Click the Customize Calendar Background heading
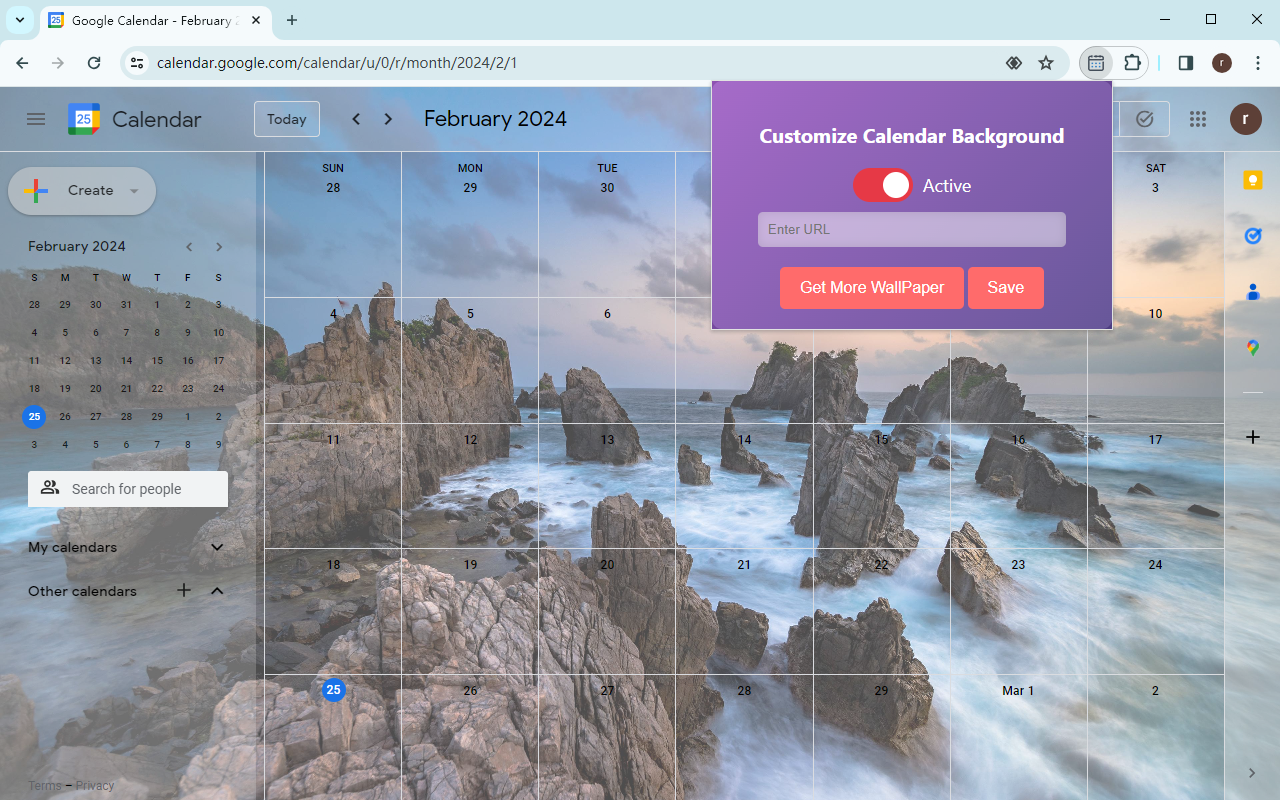This screenshot has width=1280, height=800. (912, 136)
